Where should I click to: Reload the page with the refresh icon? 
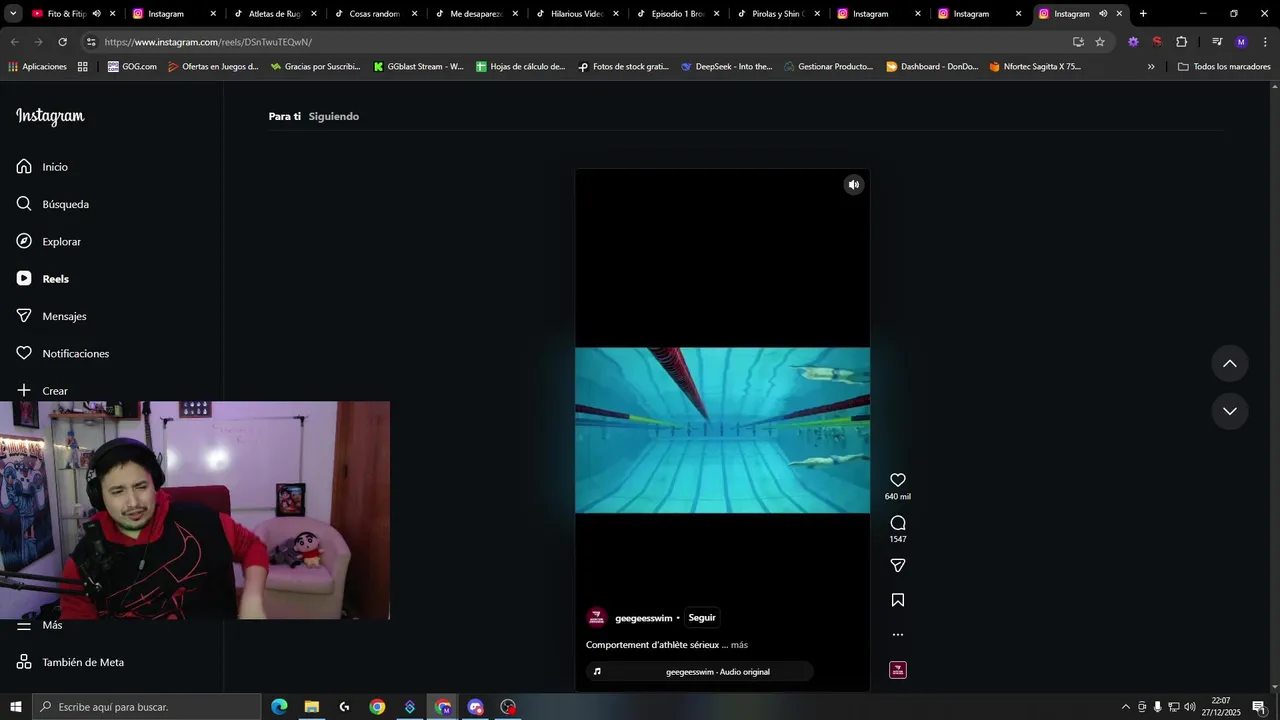[x=62, y=42]
